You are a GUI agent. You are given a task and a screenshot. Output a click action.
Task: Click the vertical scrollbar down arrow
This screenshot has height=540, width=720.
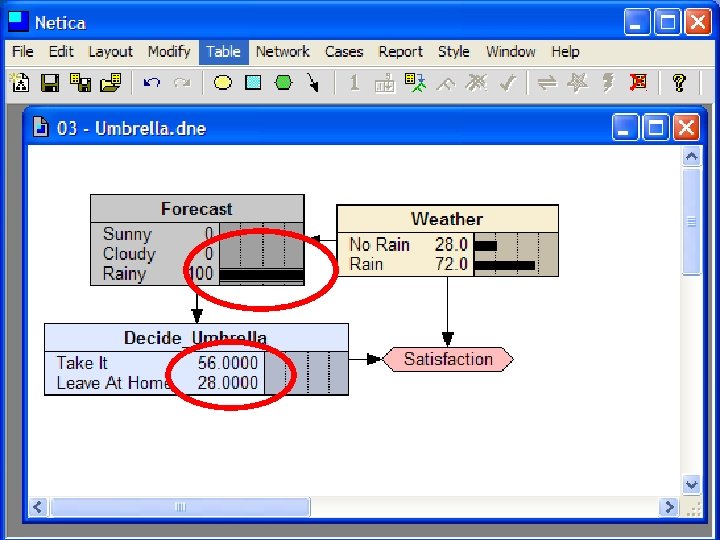[x=692, y=484]
